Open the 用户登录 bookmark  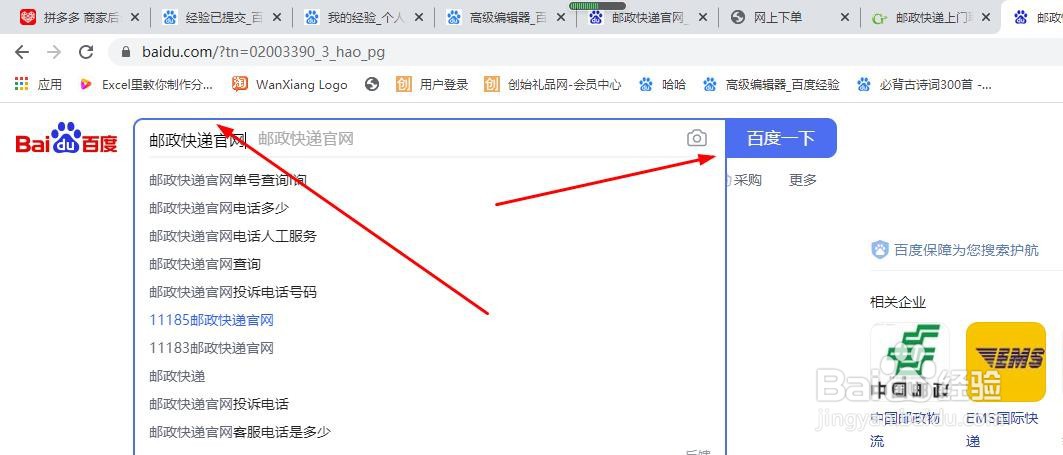coord(433,84)
